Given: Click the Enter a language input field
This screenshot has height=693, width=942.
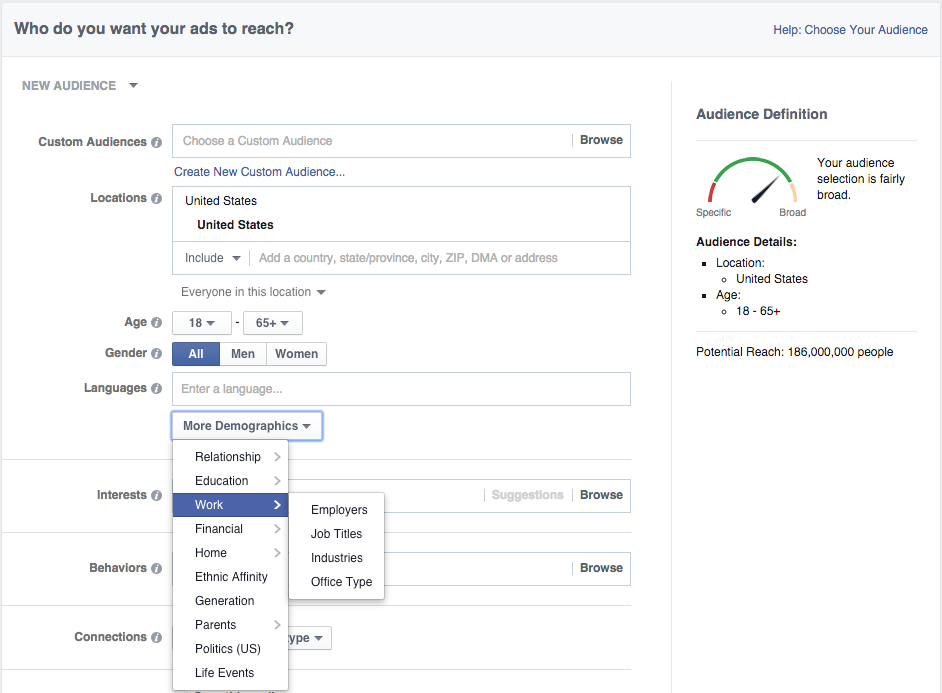Looking at the screenshot, I should click(x=401, y=389).
